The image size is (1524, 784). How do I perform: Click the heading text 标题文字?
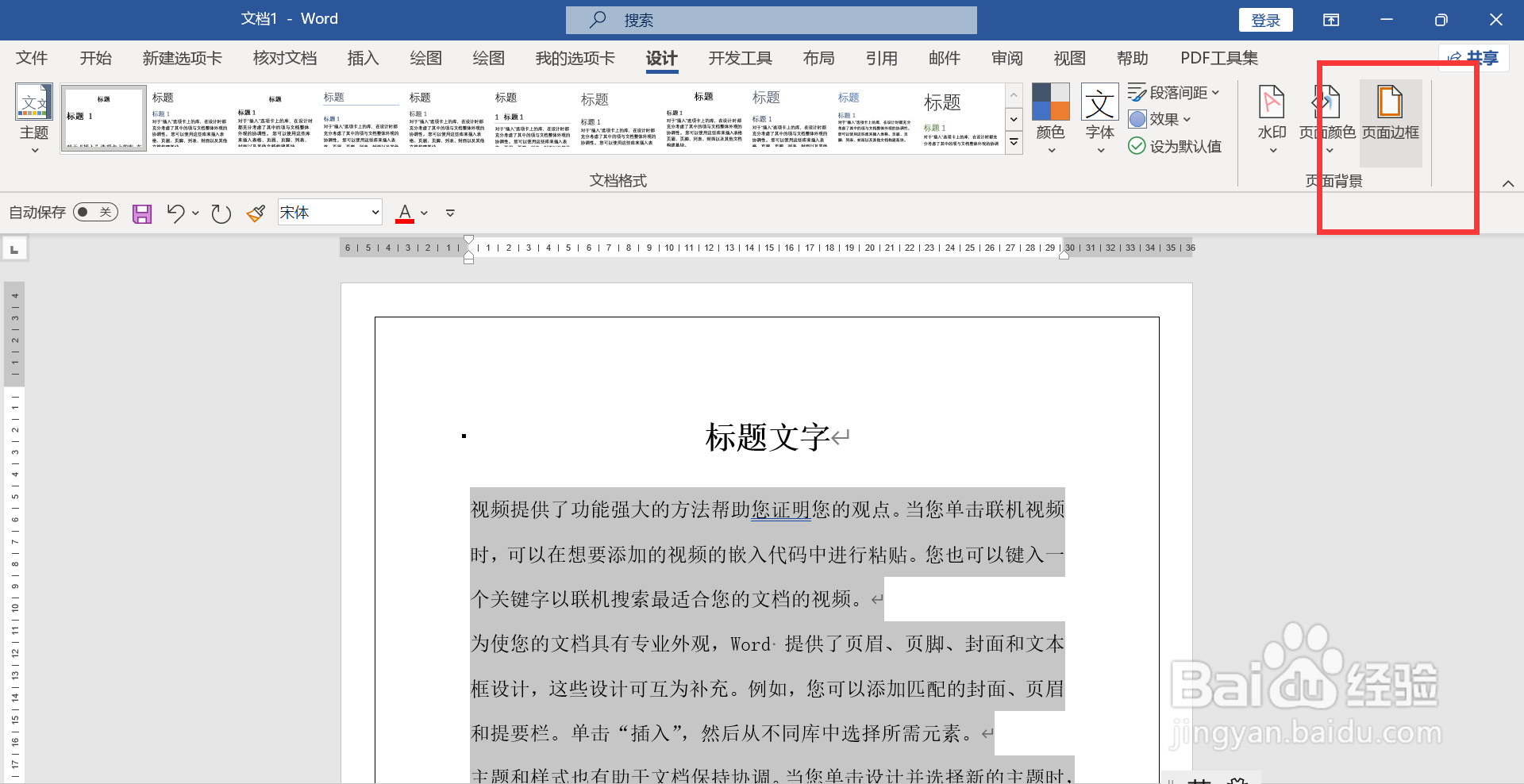point(768,437)
